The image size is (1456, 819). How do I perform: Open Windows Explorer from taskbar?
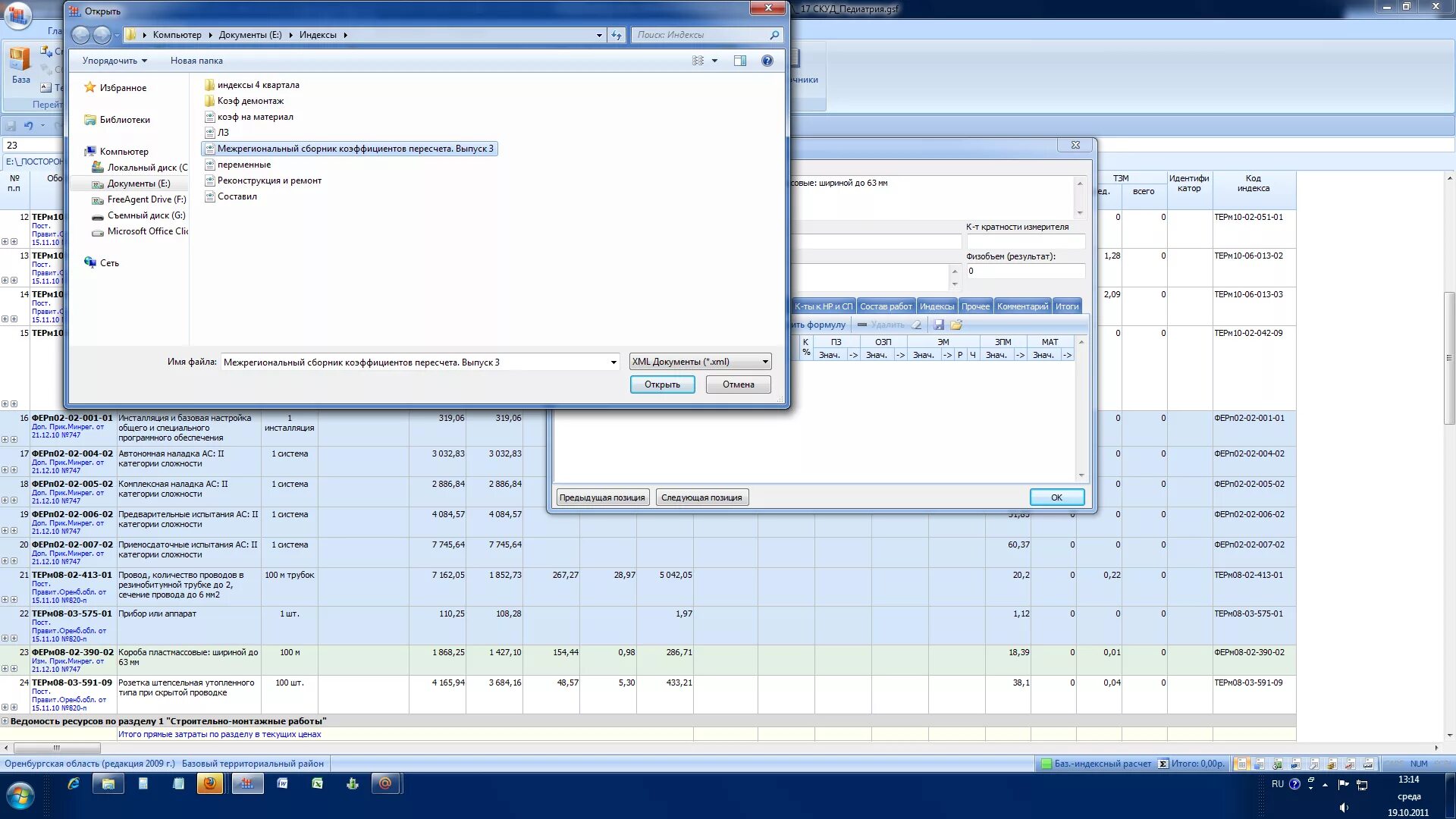click(x=108, y=784)
